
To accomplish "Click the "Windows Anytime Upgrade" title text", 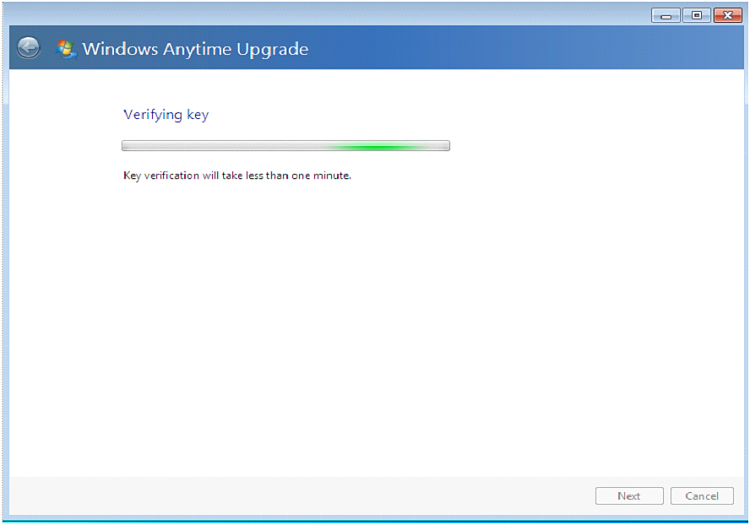I will (x=195, y=49).
